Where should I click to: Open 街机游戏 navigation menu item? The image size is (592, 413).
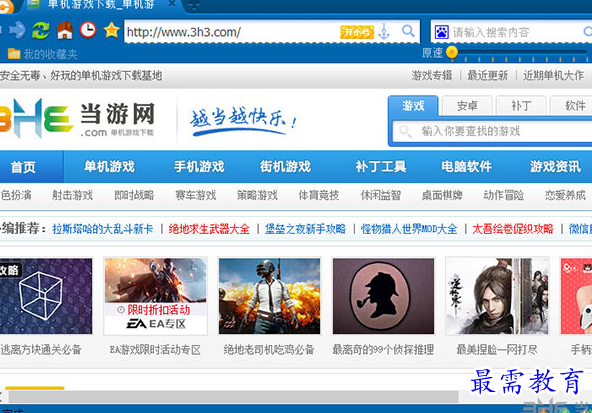(x=285, y=166)
